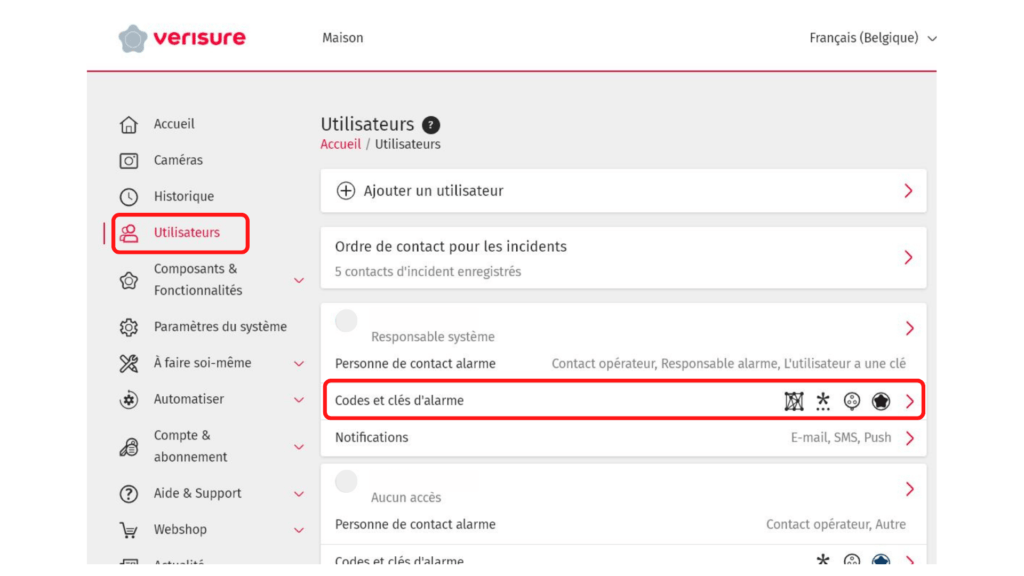Open Ordre de contact pour les incidents
The image size is (1024, 576).
(x=623, y=257)
